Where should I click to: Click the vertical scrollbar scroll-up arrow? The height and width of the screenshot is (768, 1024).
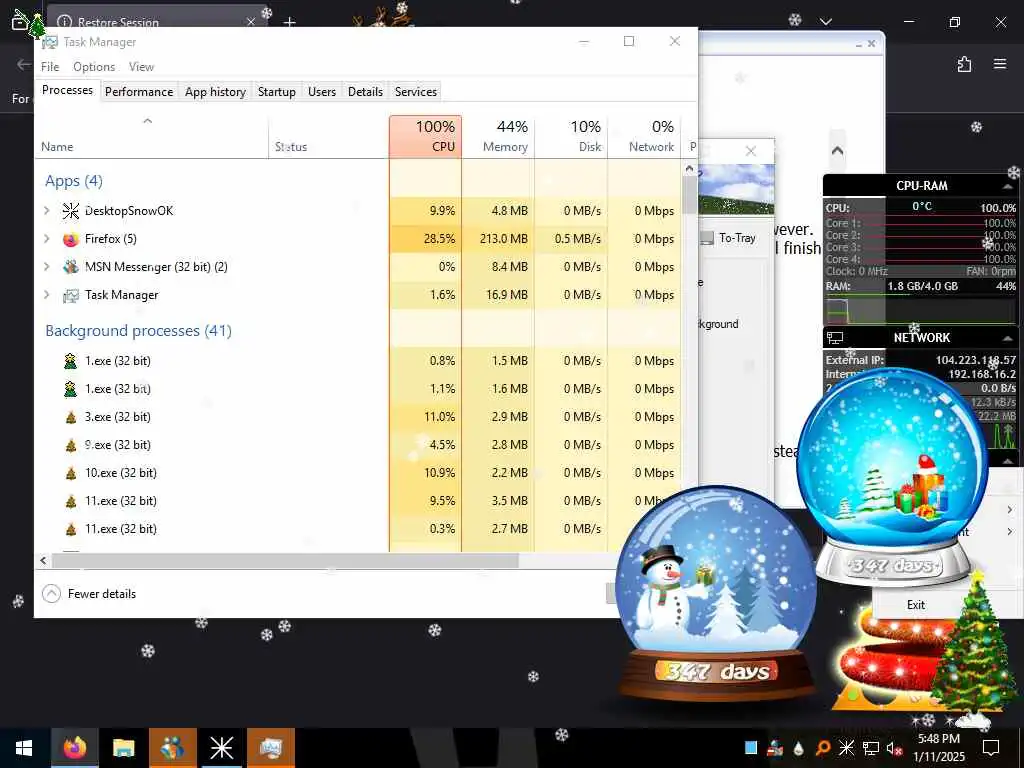coord(689,168)
